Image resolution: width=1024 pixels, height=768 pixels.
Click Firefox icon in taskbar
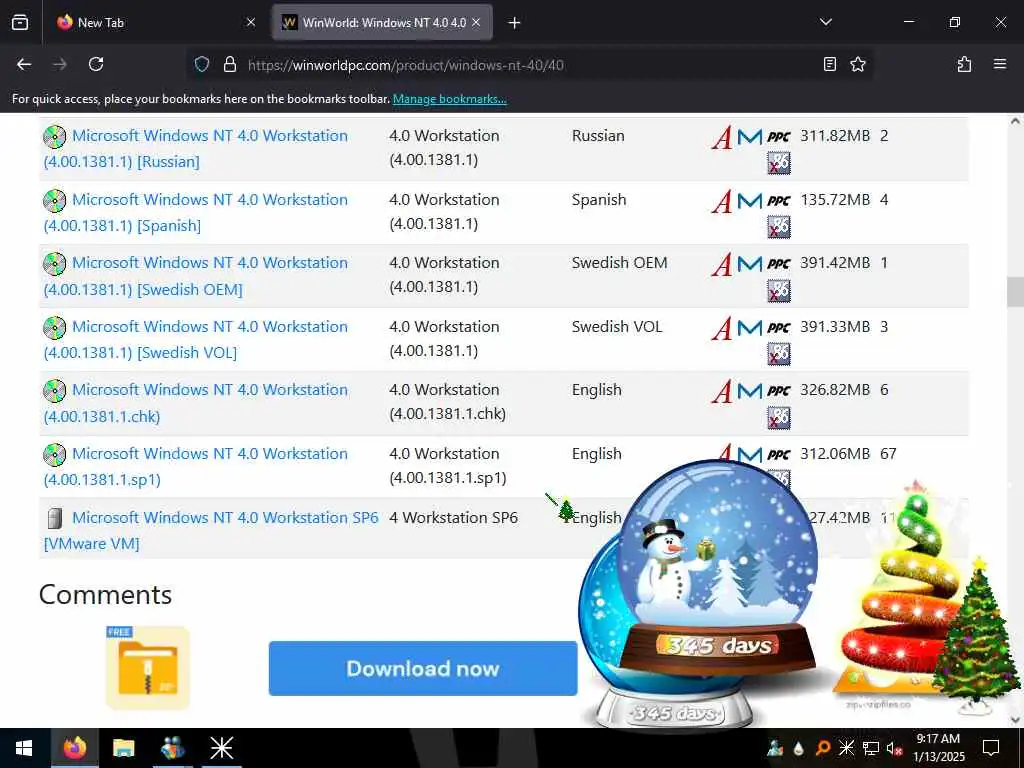coord(75,748)
